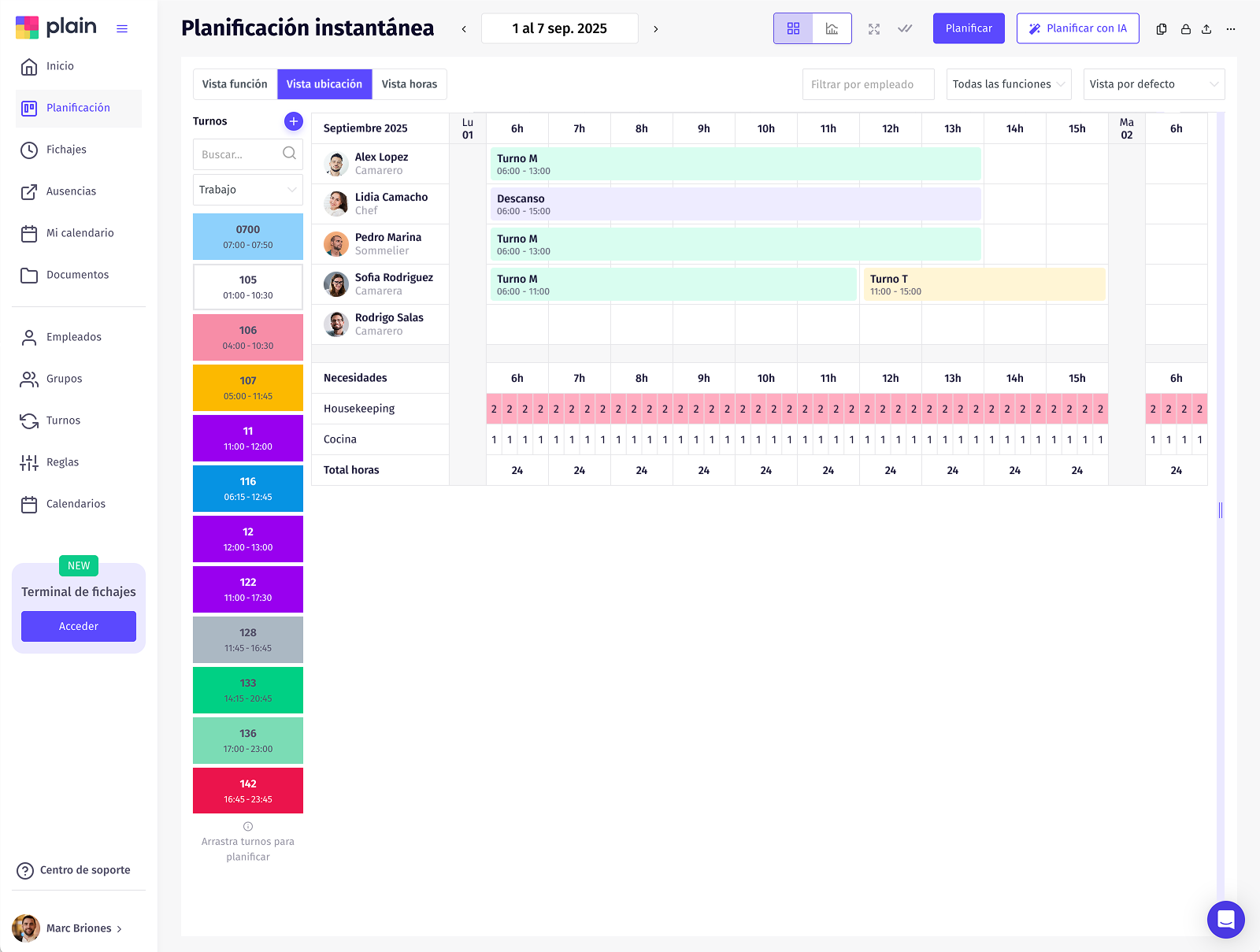Select the Vista horas tab

(409, 84)
